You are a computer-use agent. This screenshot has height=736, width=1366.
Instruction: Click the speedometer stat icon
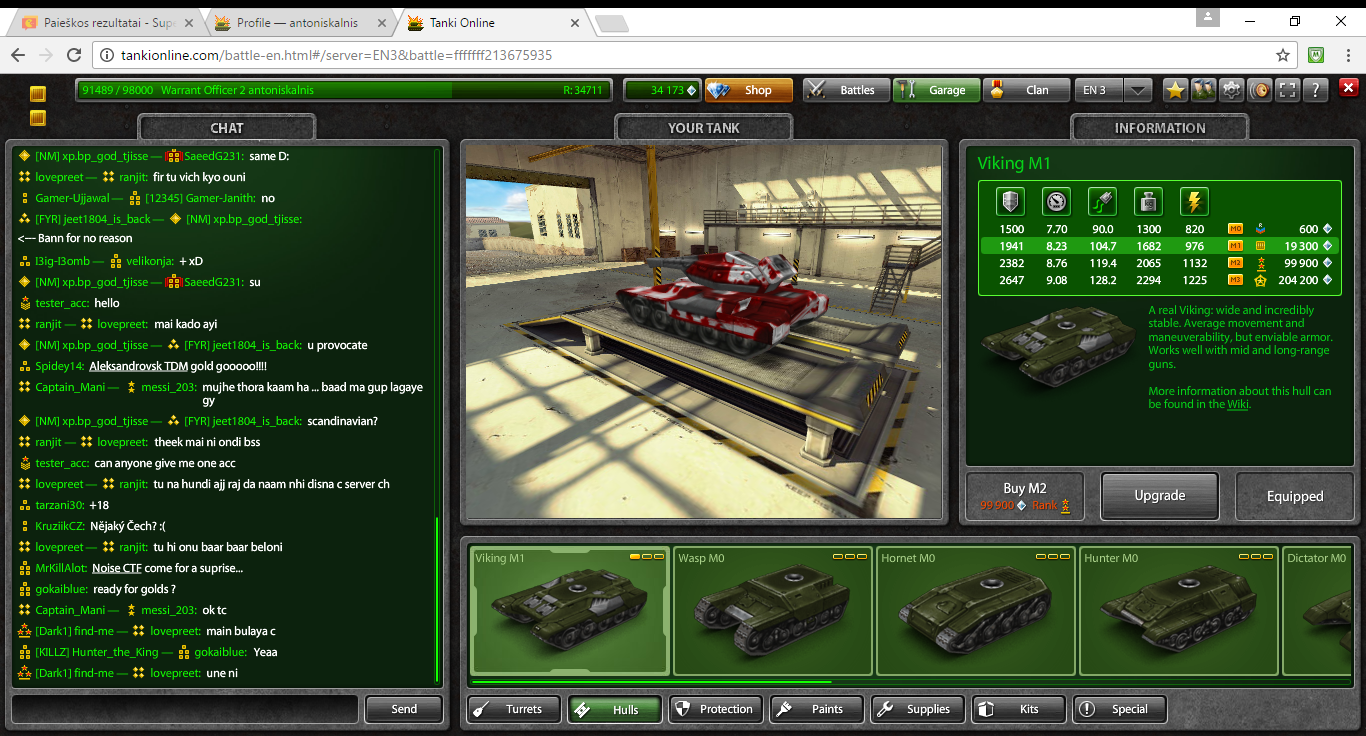tap(1056, 202)
